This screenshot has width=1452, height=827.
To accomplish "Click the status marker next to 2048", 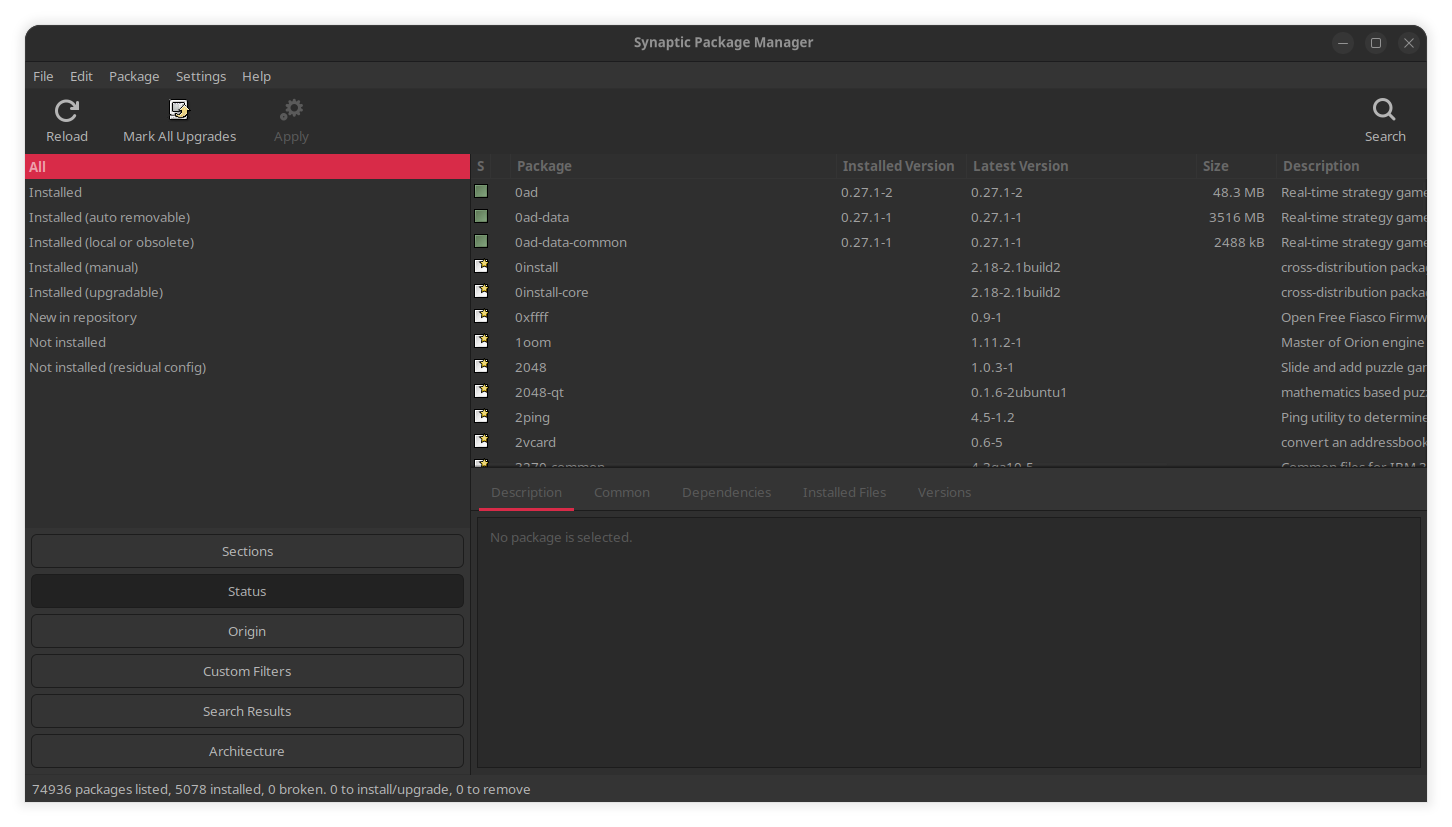I will (x=481, y=367).
